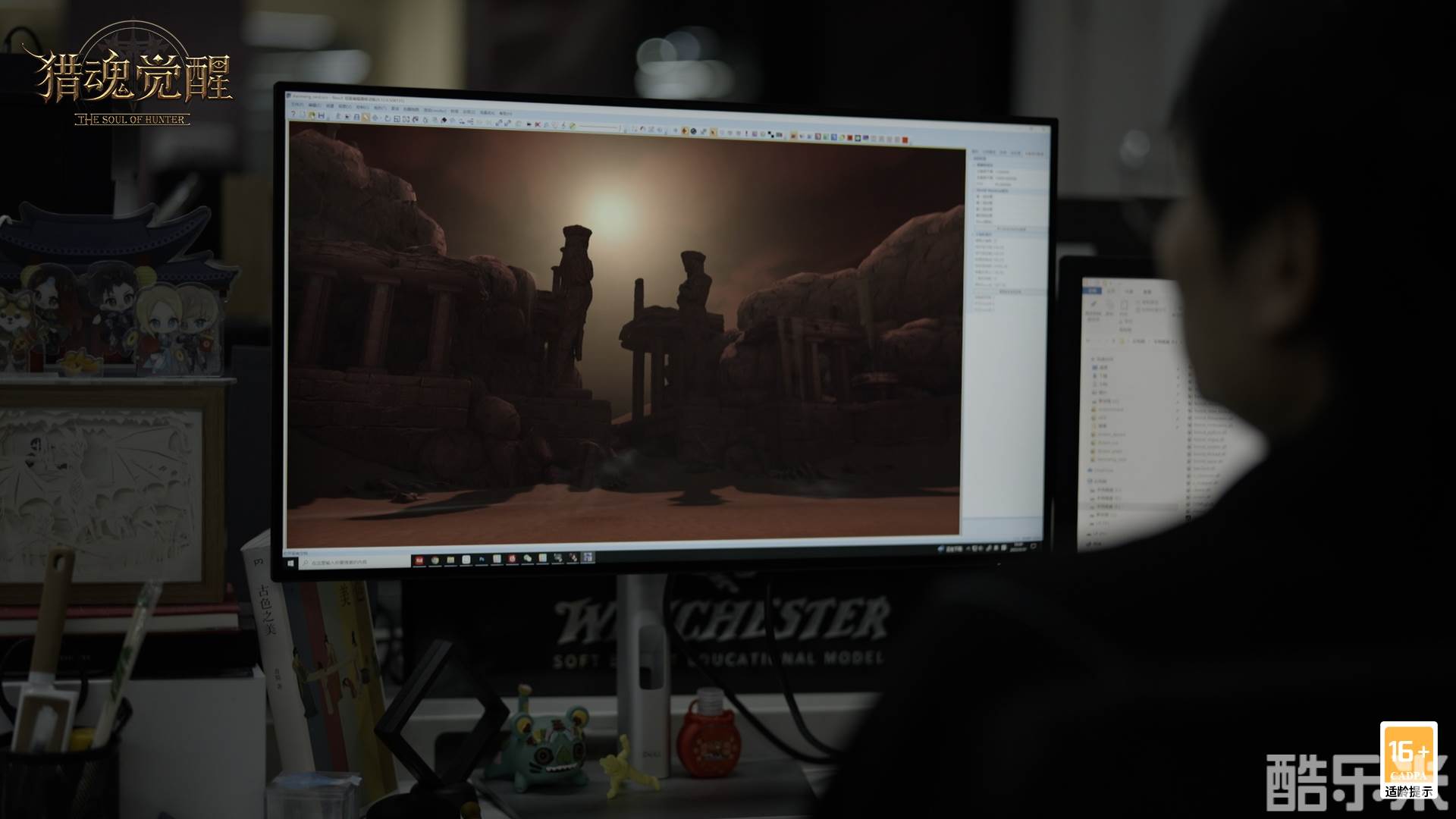The width and height of the screenshot is (1456, 819).
Task: Select the first tab in right properties panel
Action: point(975,152)
